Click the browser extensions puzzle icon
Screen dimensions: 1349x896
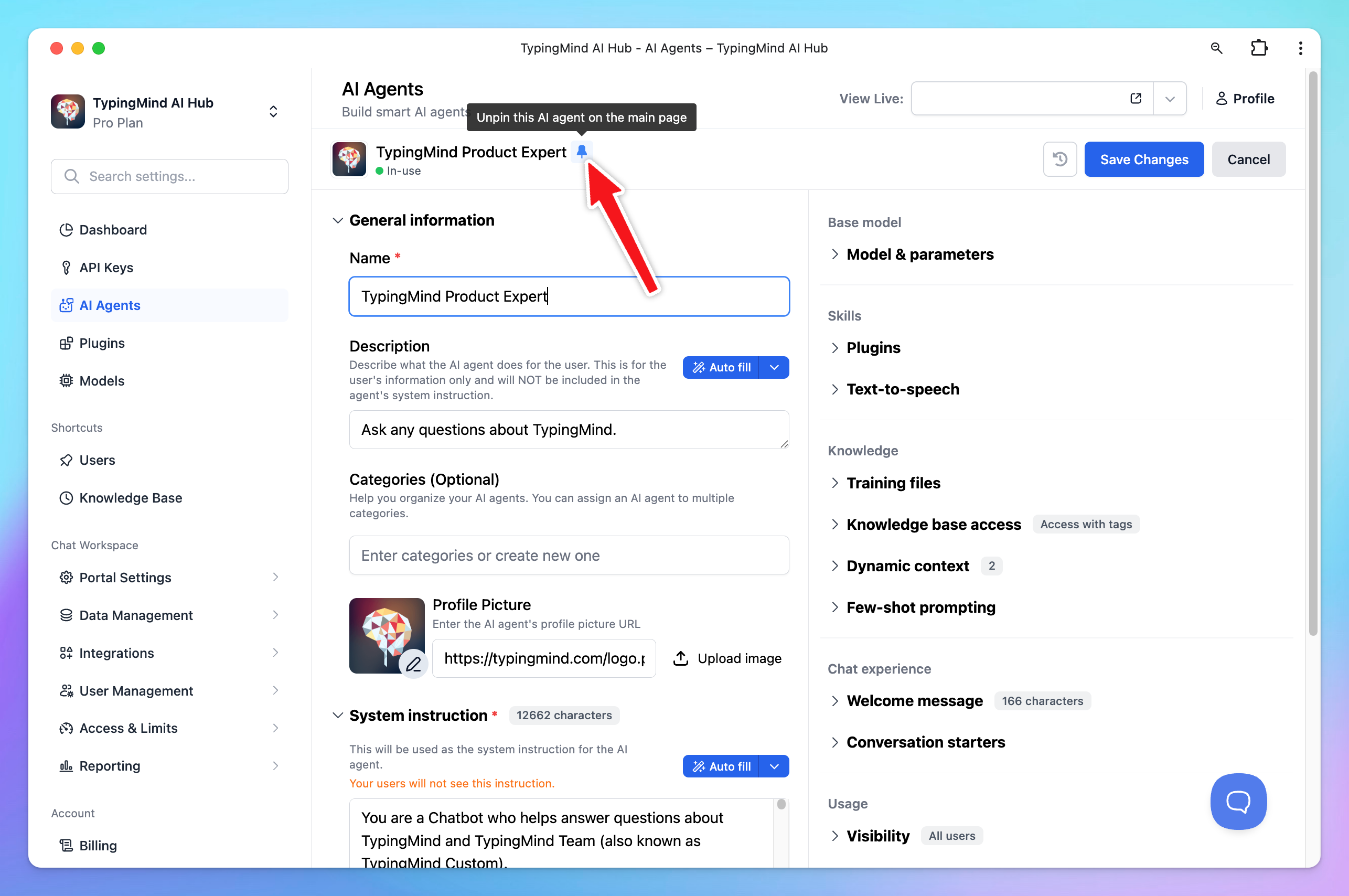tap(1259, 48)
